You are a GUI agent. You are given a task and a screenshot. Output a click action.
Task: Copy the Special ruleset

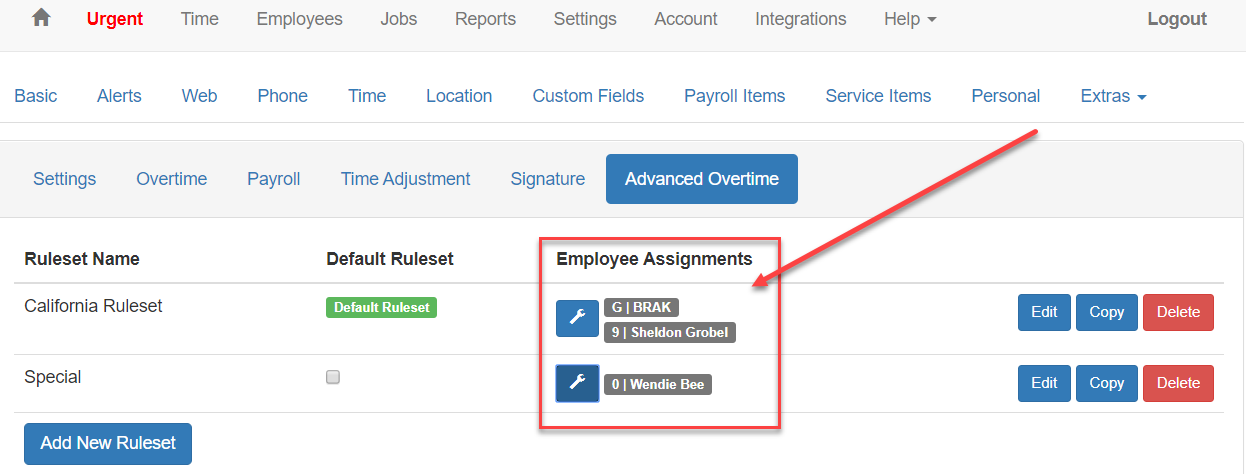[1106, 383]
